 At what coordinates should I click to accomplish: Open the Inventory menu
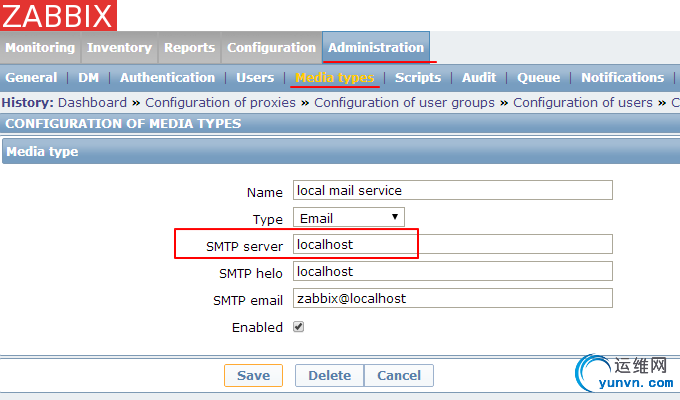pos(119,47)
